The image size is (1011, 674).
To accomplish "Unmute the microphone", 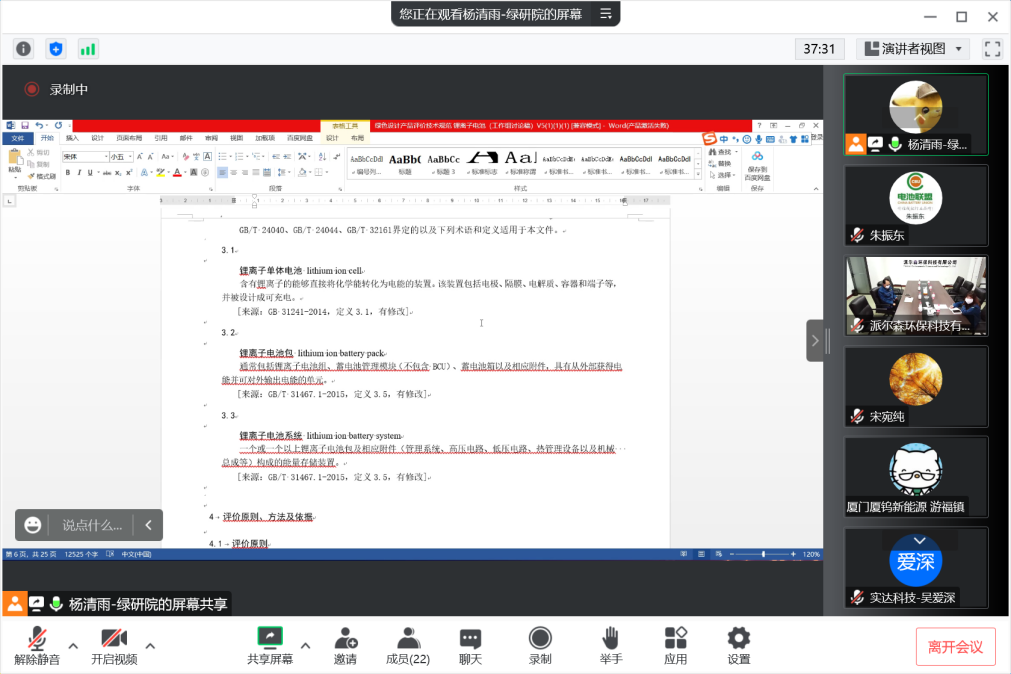I will pyautogui.click(x=37, y=646).
